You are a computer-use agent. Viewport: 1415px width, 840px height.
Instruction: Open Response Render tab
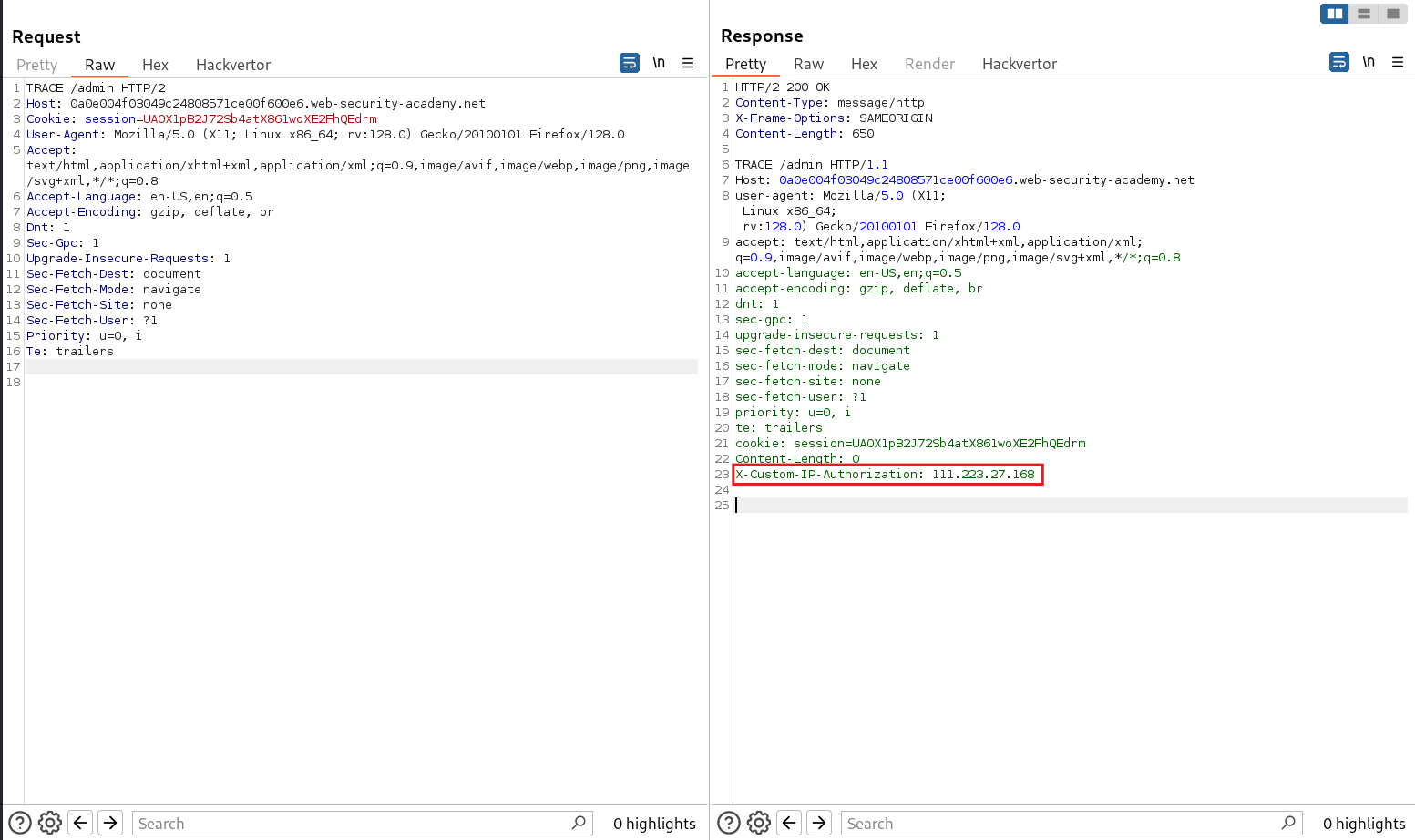(929, 64)
